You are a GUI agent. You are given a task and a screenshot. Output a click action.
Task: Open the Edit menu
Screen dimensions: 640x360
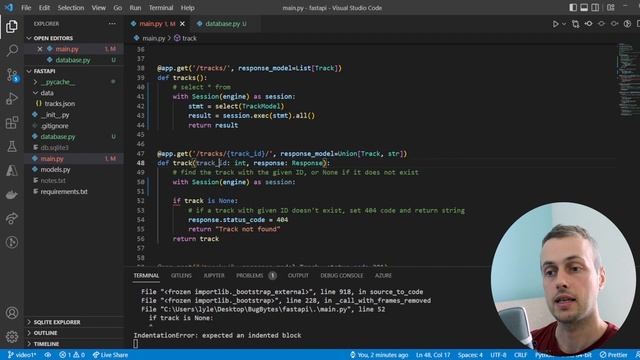[44, 8]
